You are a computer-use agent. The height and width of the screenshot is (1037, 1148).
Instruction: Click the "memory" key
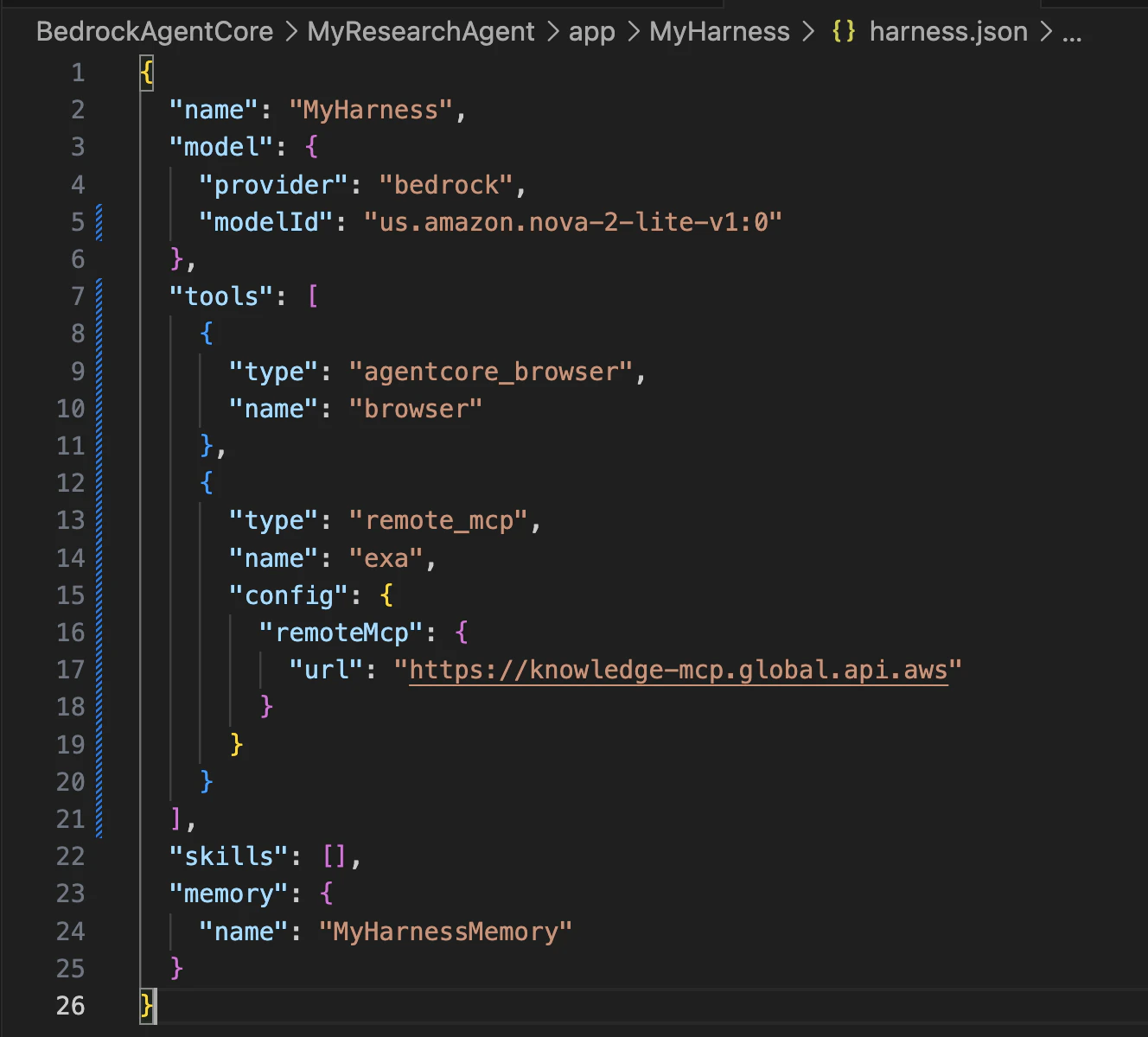[x=230, y=894]
